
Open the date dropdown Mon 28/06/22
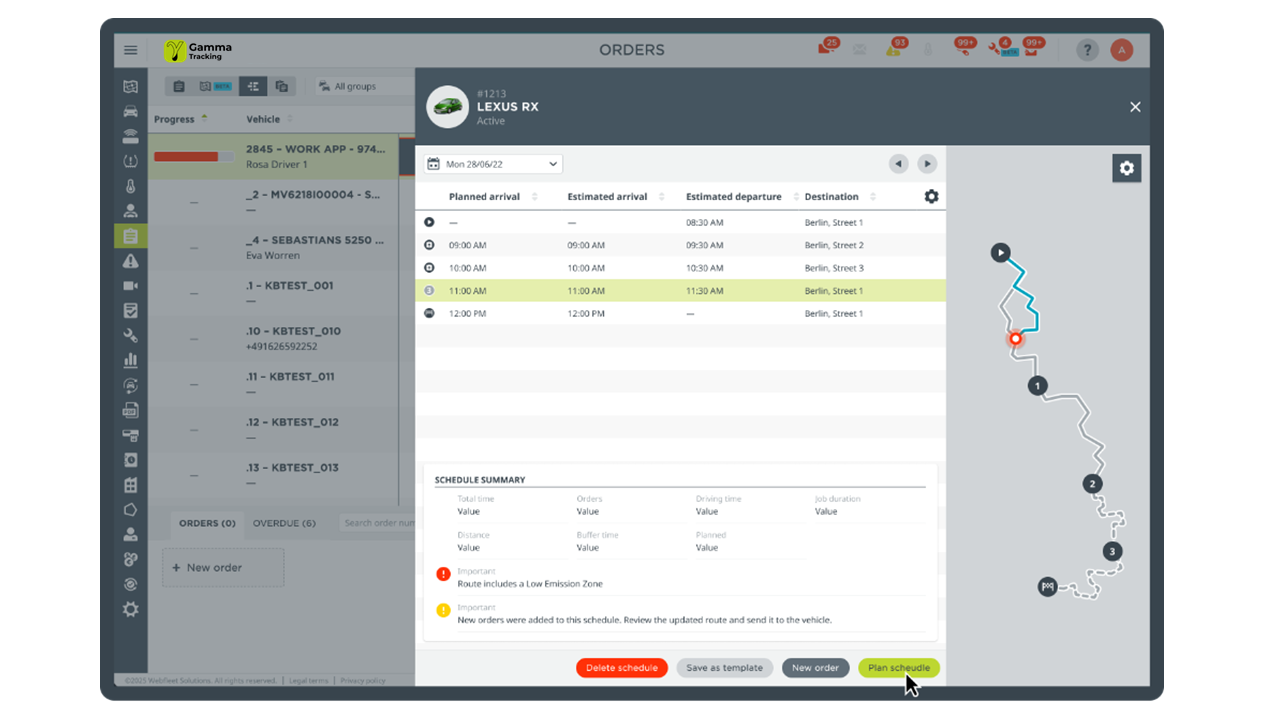pos(493,164)
